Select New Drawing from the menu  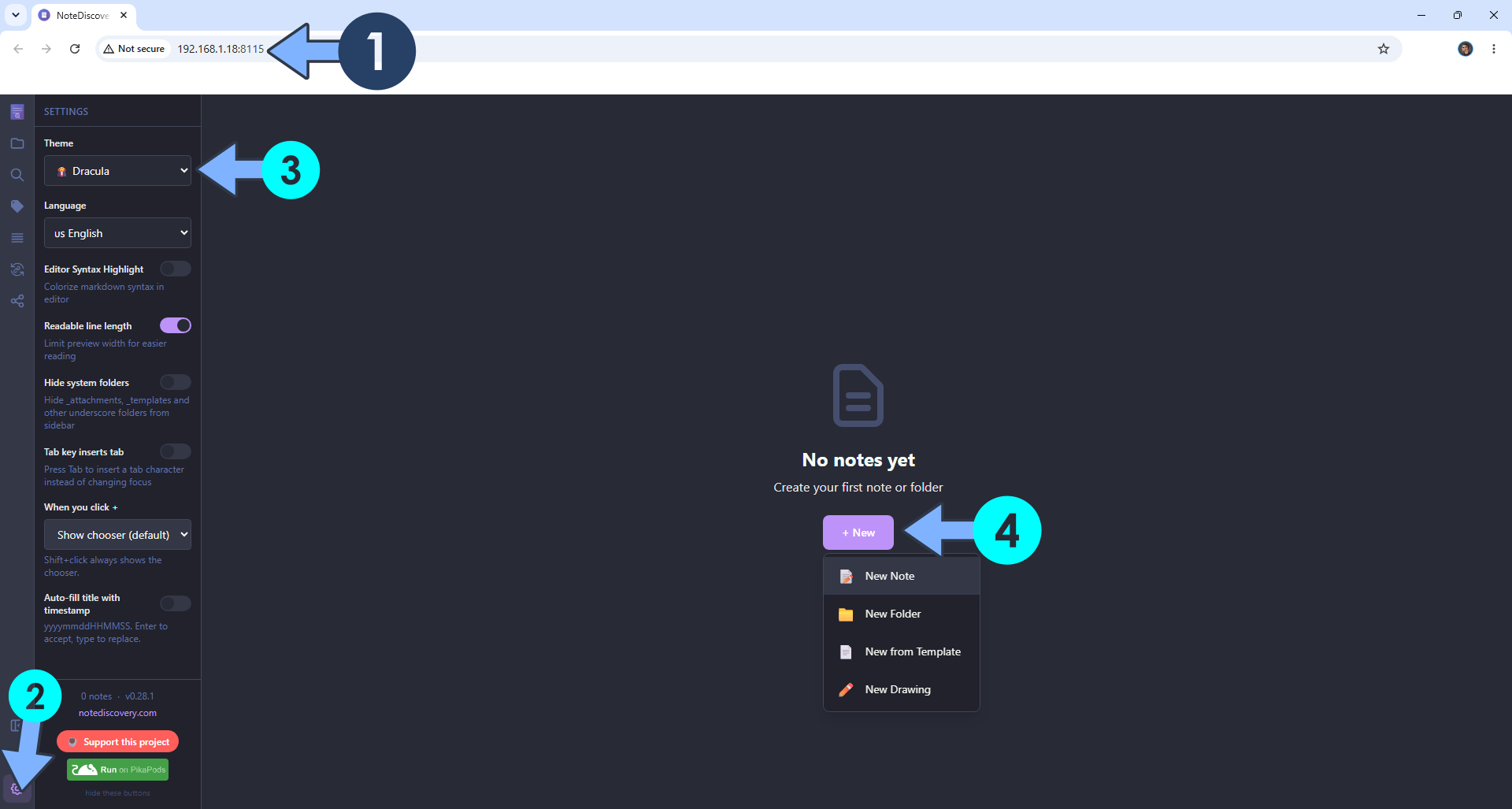click(902, 690)
